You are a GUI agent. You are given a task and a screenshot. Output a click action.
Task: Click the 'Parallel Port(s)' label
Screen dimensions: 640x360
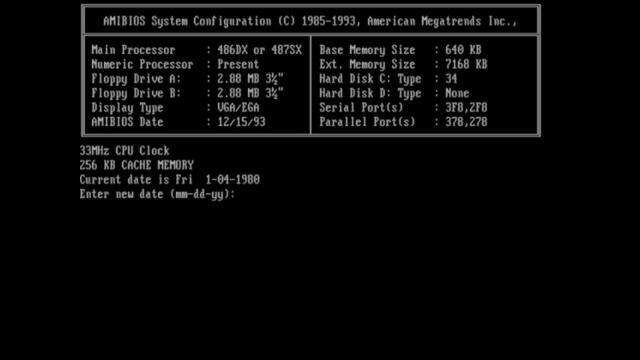click(367, 122)
